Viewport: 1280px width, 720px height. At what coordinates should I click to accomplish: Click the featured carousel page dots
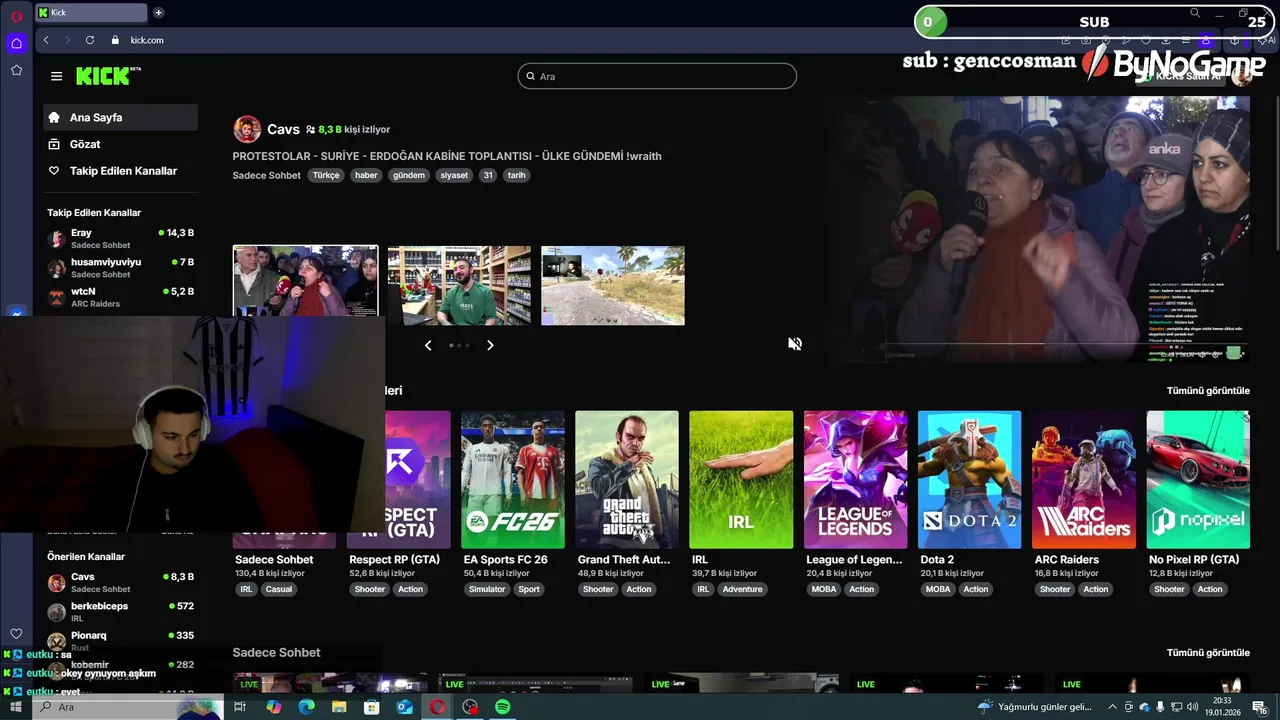459,345
